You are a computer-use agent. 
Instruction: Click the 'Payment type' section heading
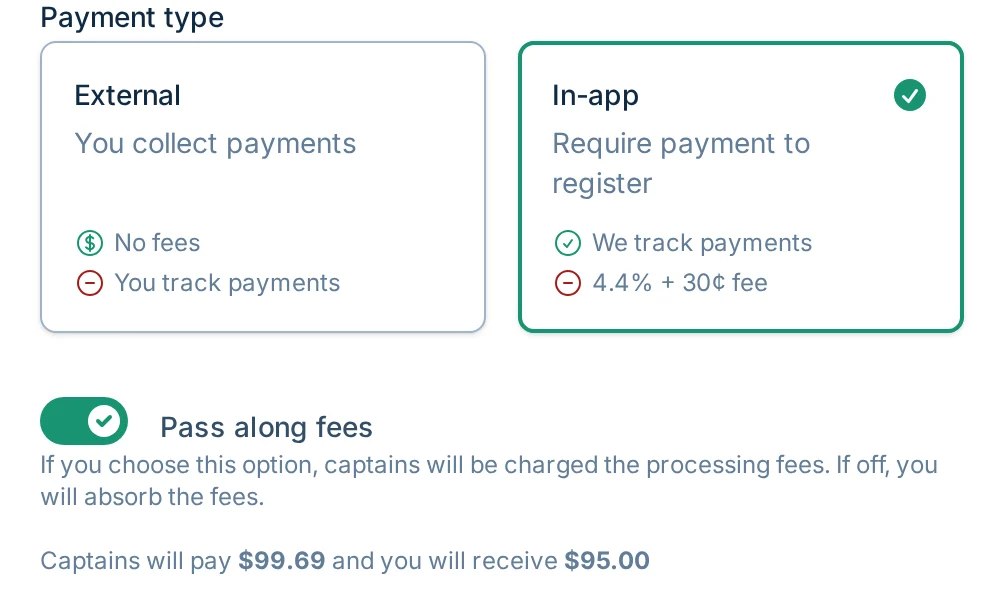pos(131,17)
